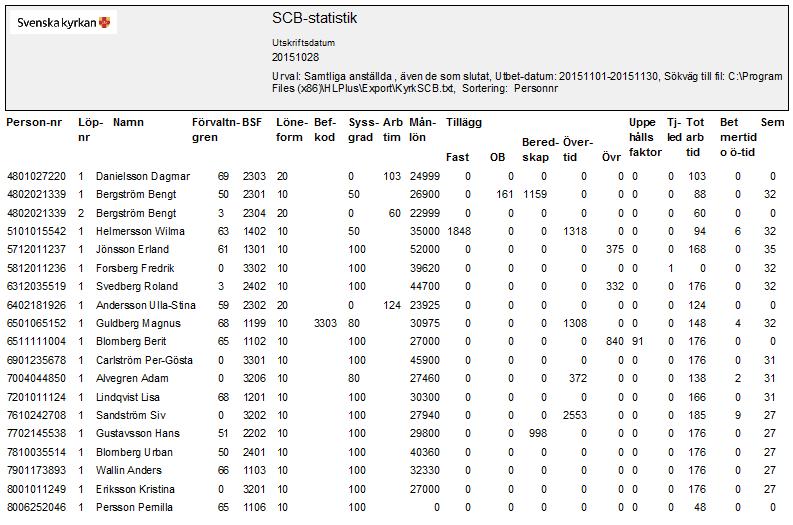Screen dimensions: 793x525
Task: Select Blomberg Berit's Övr value 840
Action: click(x=614, y=341)
